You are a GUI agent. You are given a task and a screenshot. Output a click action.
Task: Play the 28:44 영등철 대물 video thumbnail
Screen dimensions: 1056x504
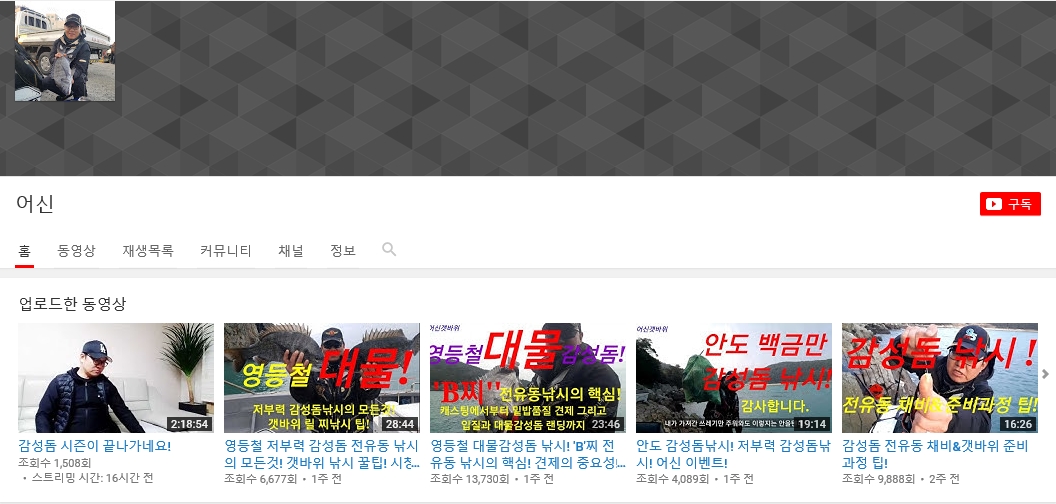(x=322, y=377)
